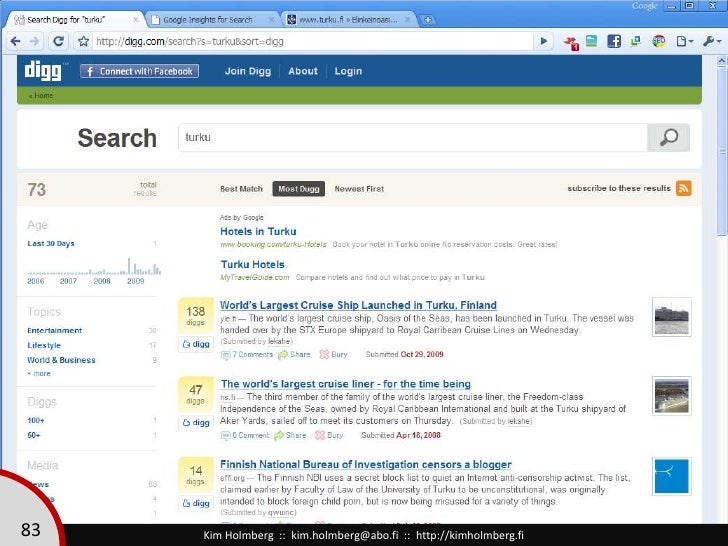Viewport: 728px width, 546px height.
Task: Click the browser reload button
Action: pos(59,41)
